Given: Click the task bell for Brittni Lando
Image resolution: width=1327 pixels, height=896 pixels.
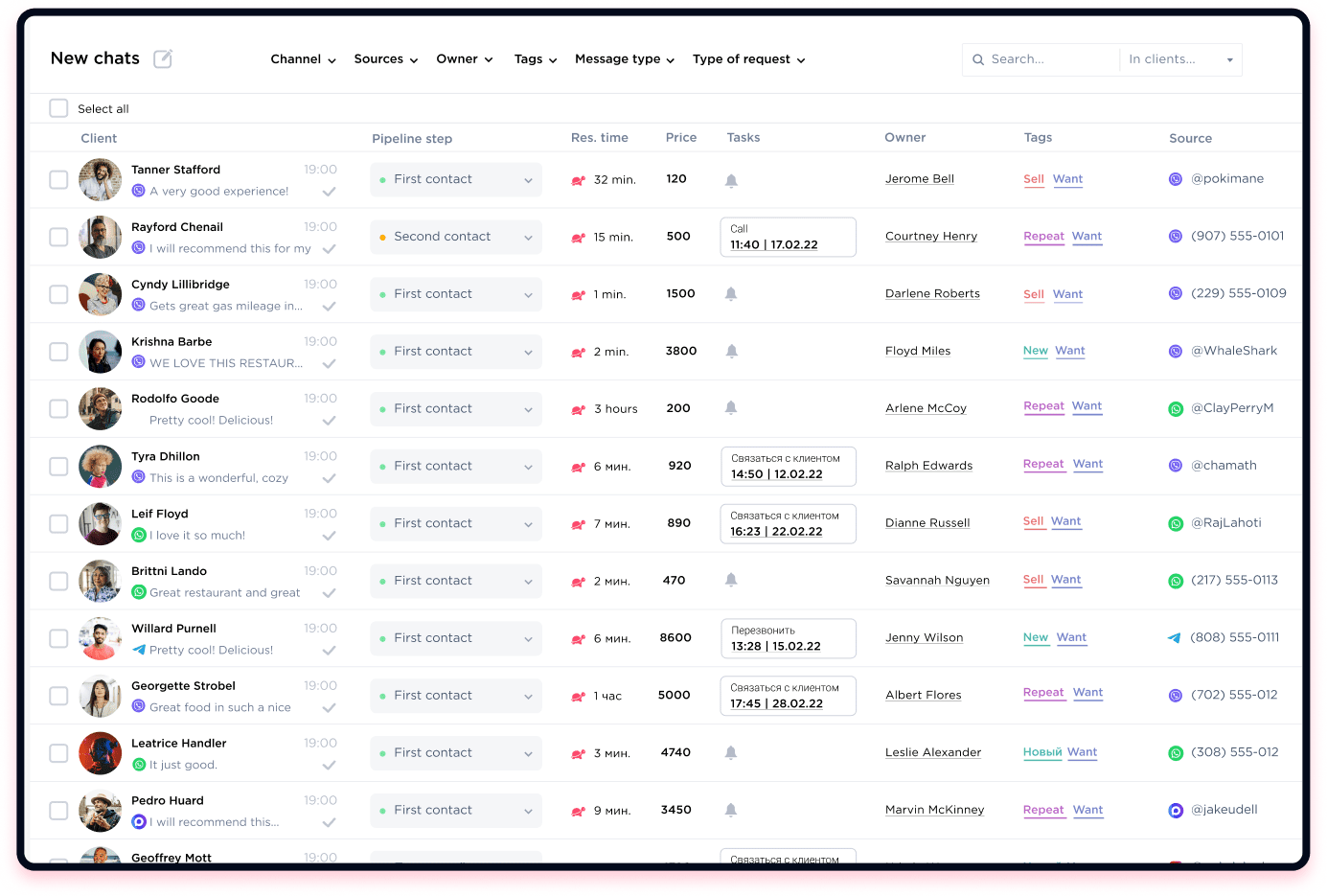Looking at the screenshot, I should point(731,581).
